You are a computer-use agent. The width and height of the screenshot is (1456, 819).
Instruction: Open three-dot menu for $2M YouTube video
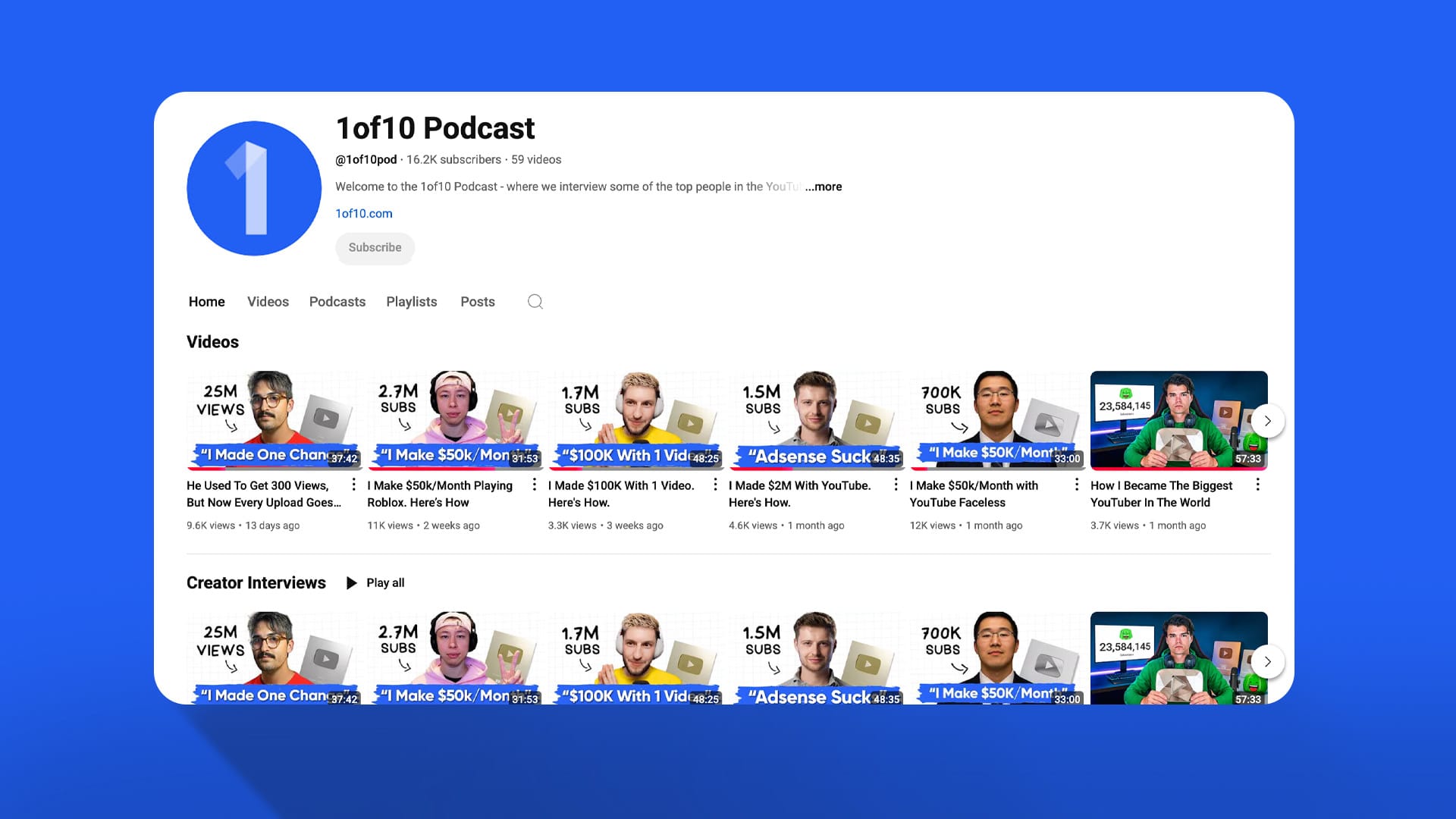click(896, 485)
